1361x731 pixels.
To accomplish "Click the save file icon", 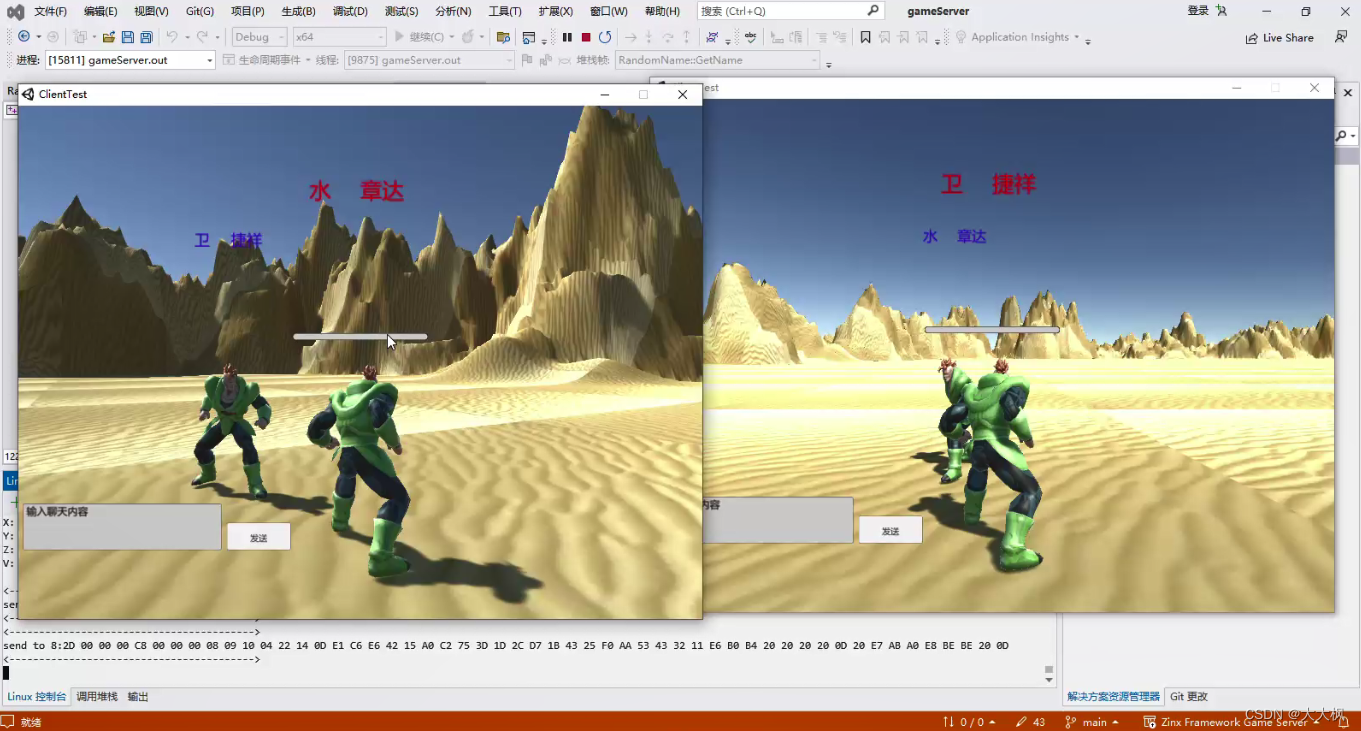I will [128, 37].
